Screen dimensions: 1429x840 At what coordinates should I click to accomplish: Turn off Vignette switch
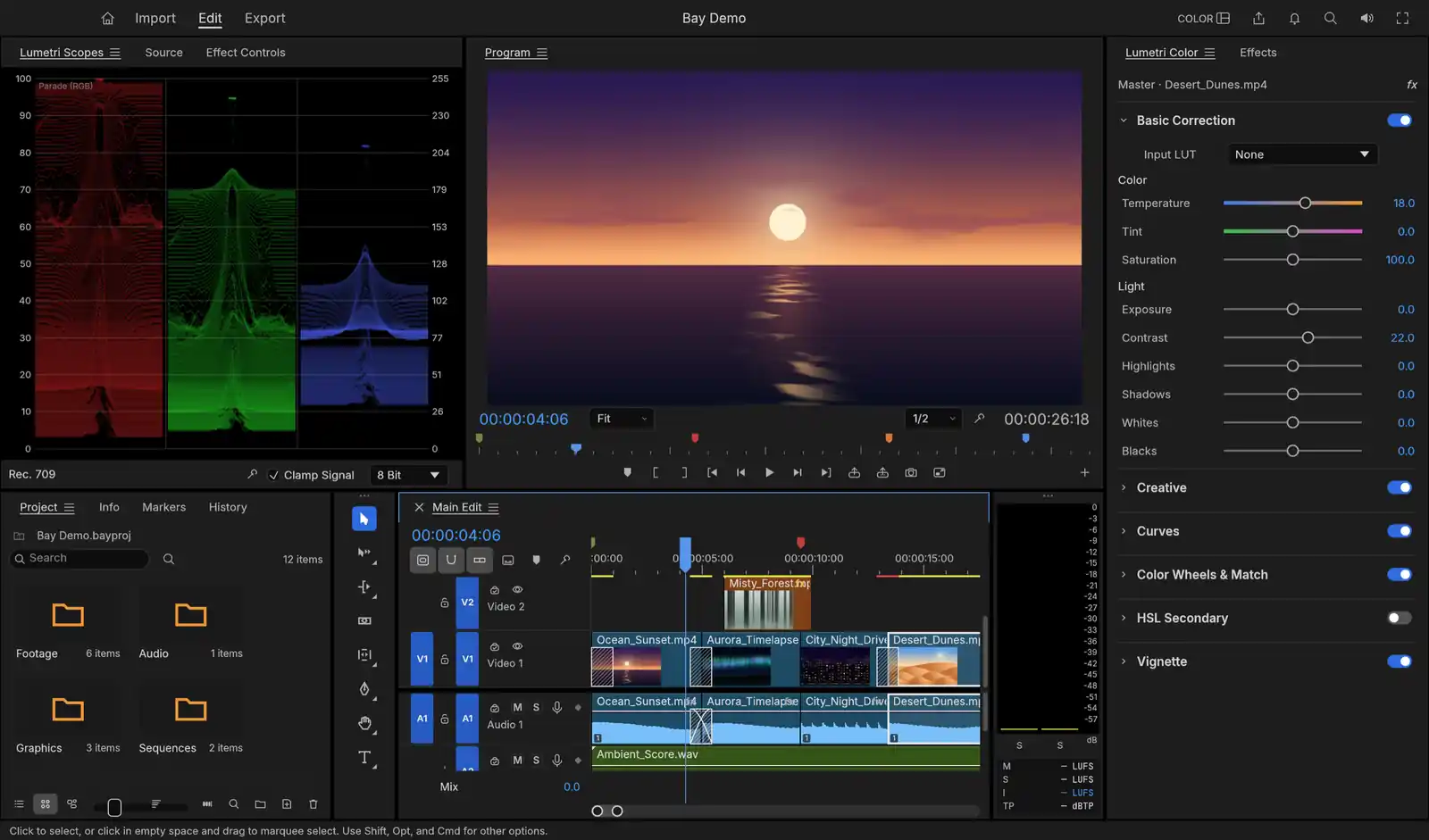pos(1400,661)
